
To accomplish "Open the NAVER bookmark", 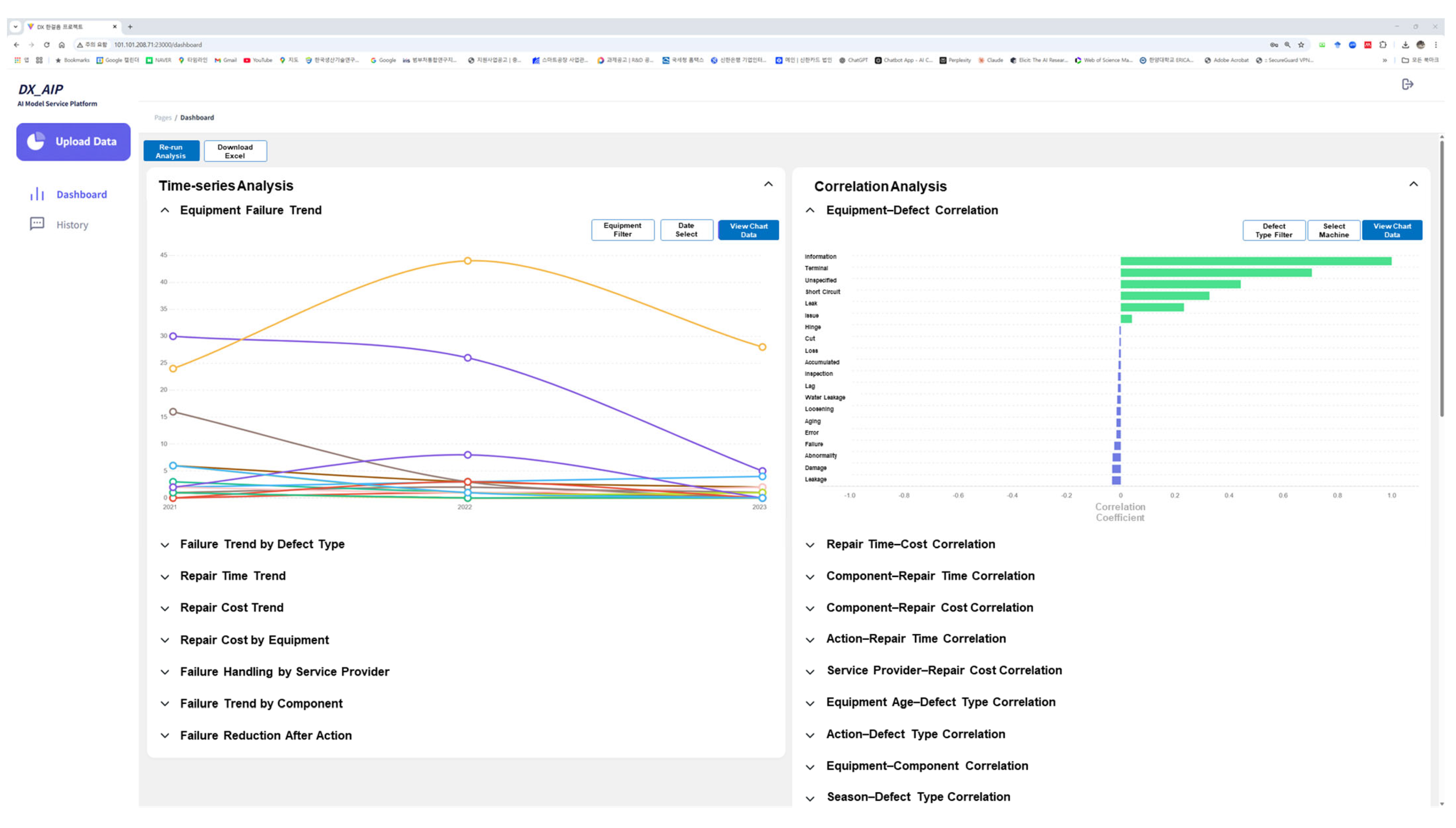I will [159, 60].
